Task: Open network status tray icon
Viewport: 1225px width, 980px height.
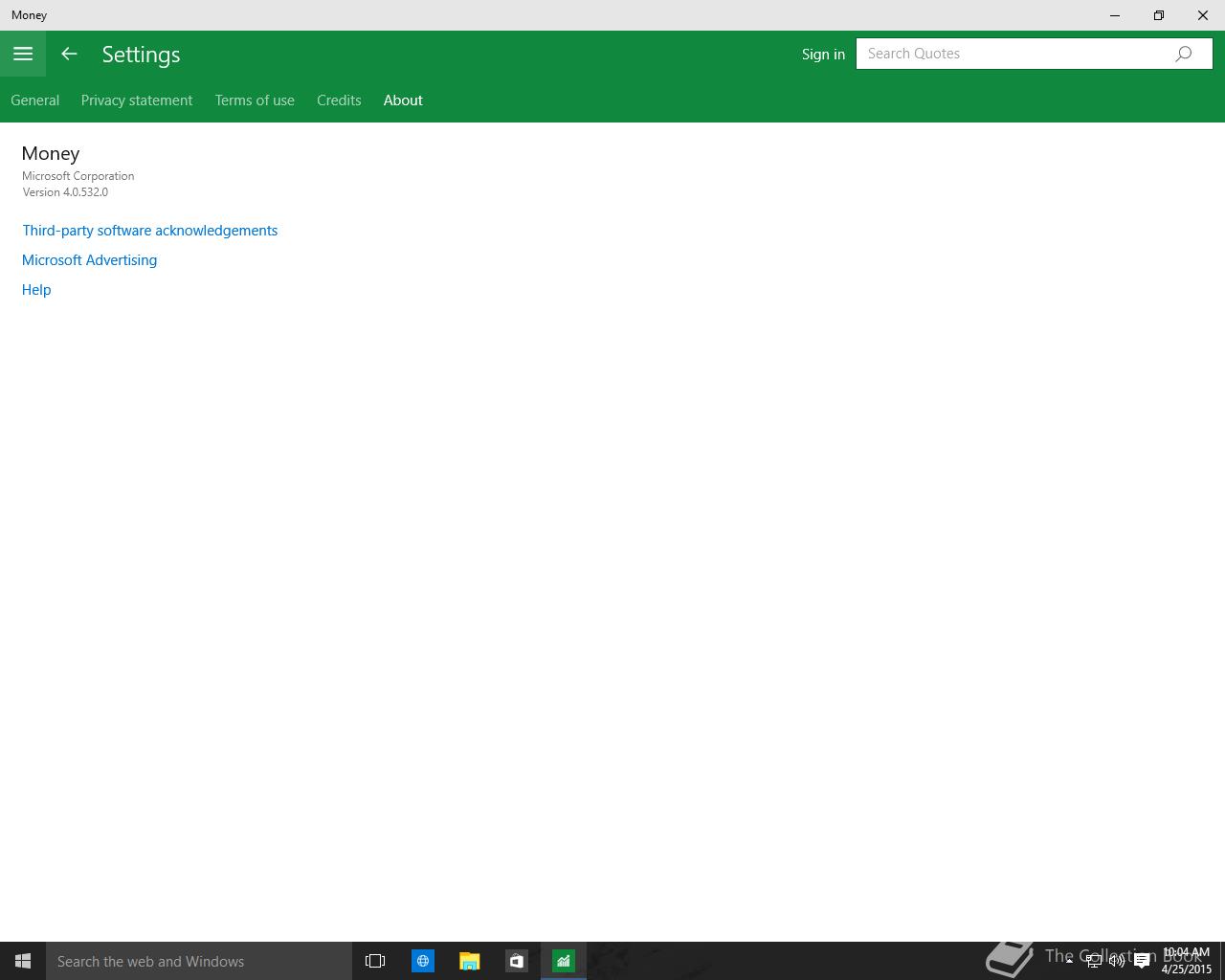Action: coord(1093,961)
